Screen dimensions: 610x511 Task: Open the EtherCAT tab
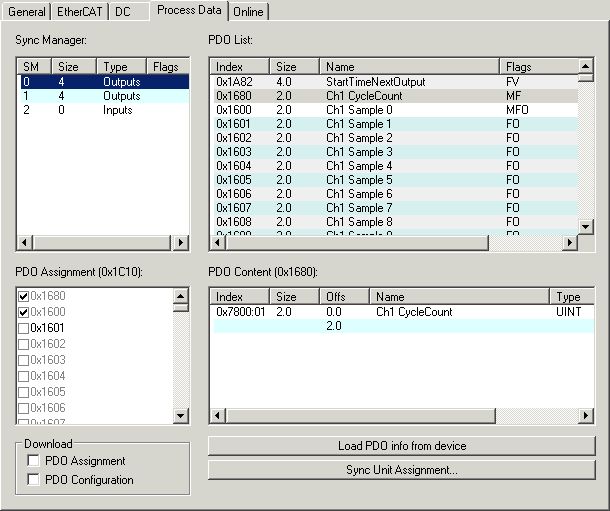tap(79, 12)
